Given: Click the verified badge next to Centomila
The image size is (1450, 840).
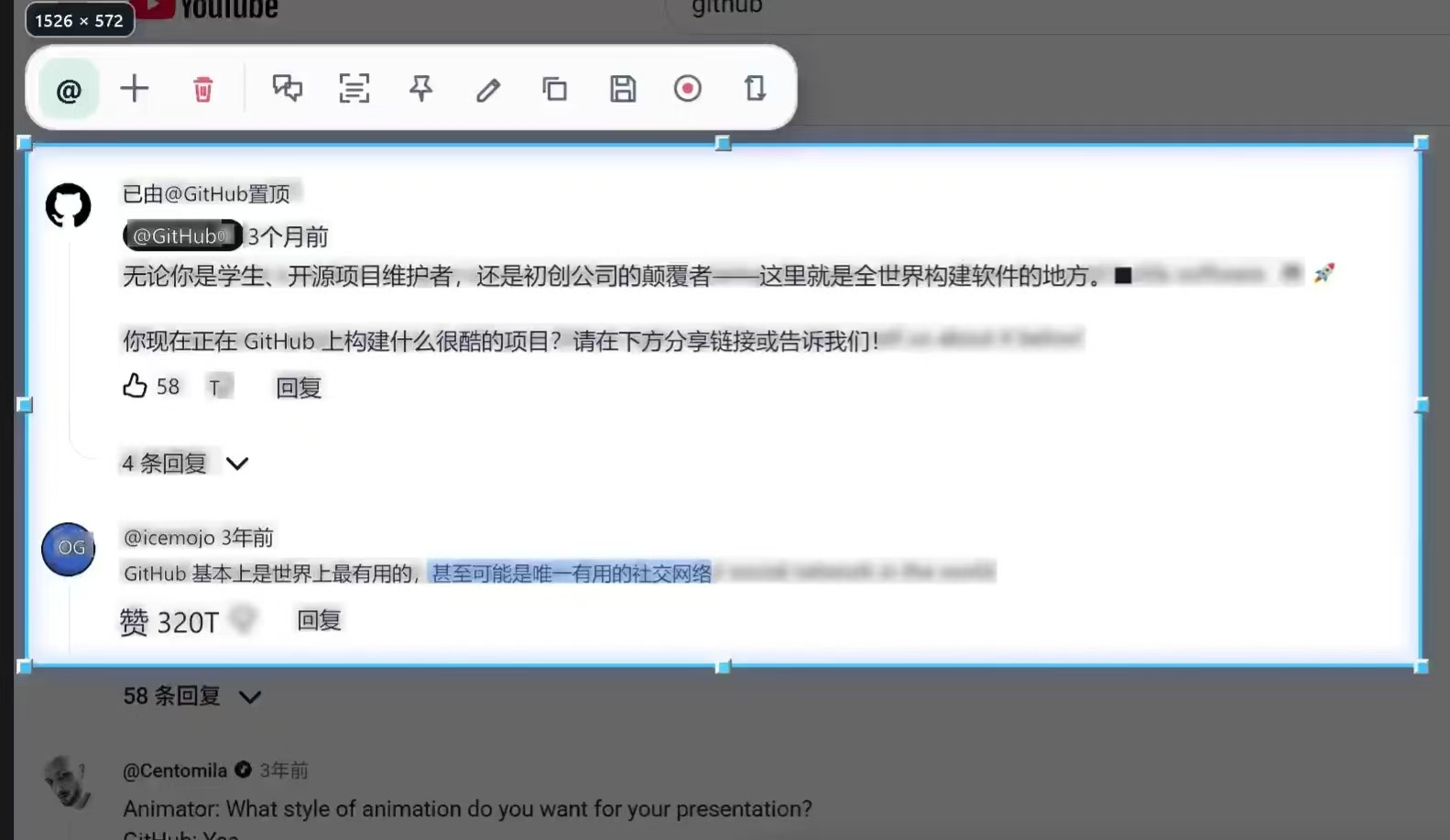Looking at the screenshot, I should (243, 769).
